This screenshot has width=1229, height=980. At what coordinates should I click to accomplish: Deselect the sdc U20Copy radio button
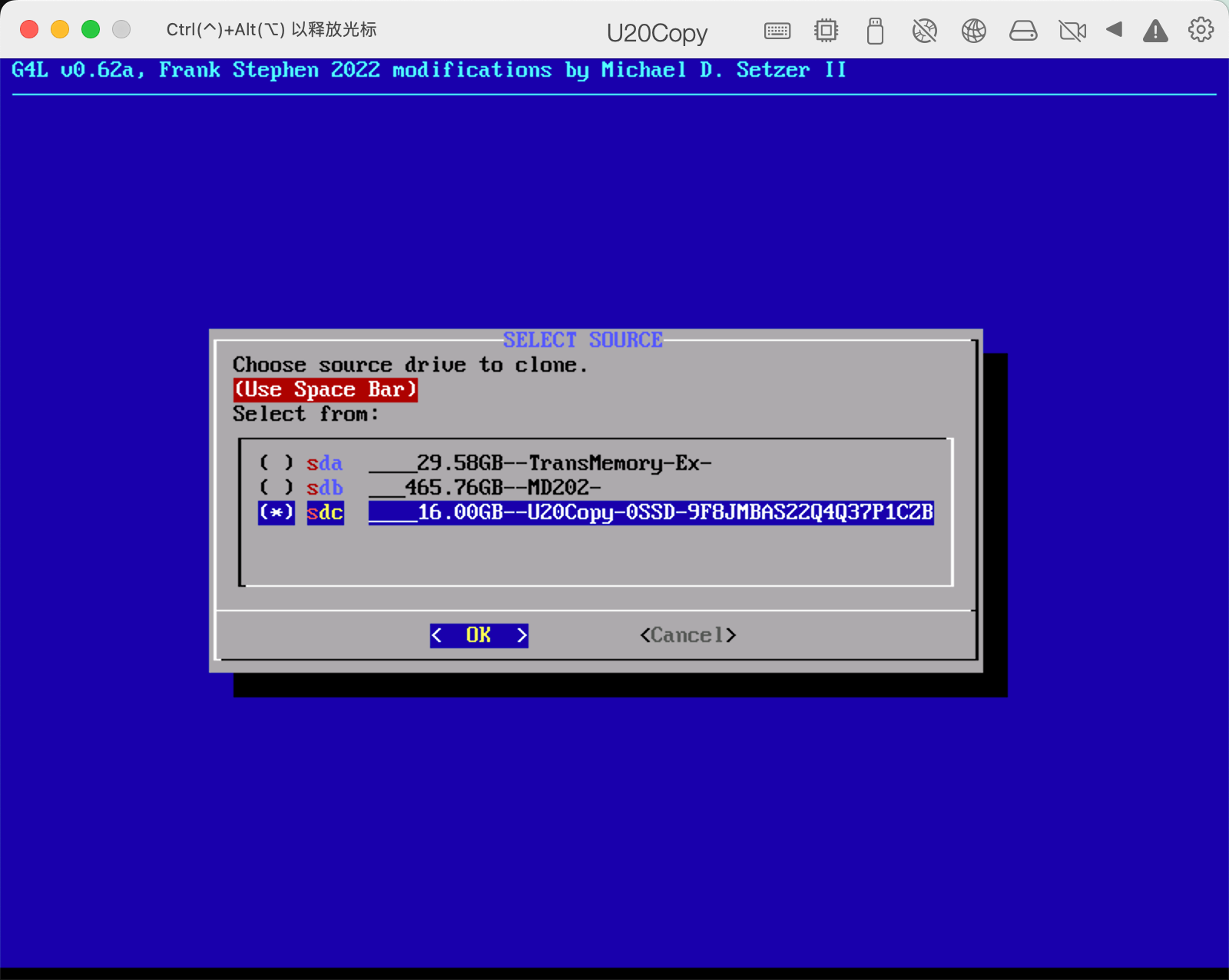276,513
